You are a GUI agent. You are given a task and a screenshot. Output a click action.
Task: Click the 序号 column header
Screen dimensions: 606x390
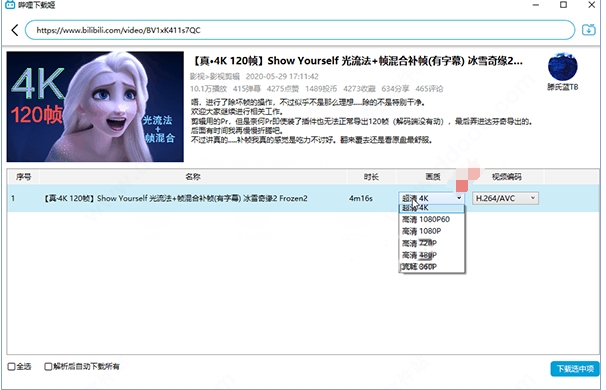[x=23, y=177]
